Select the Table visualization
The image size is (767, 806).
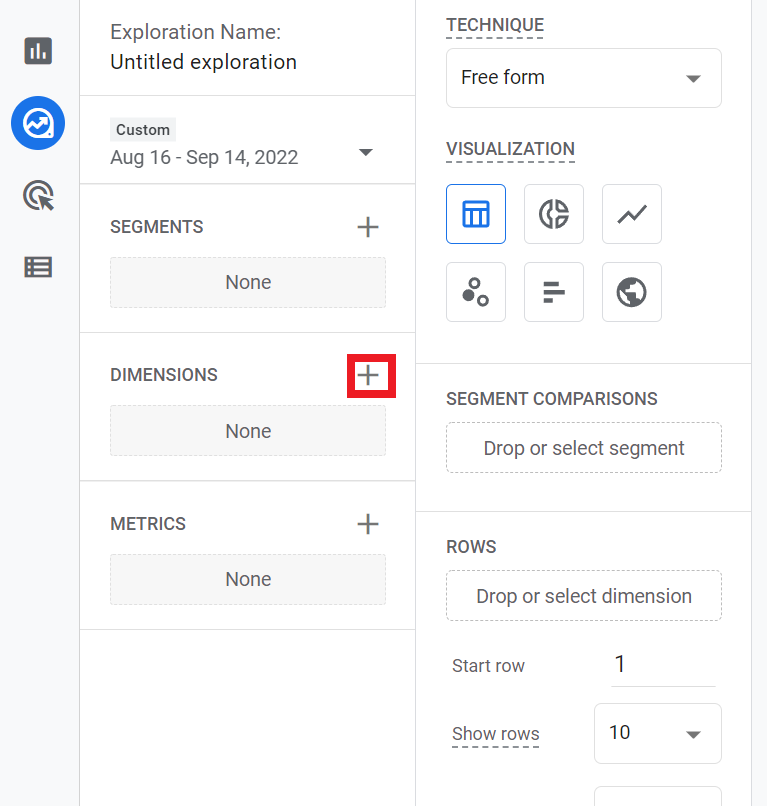(476, 214)
